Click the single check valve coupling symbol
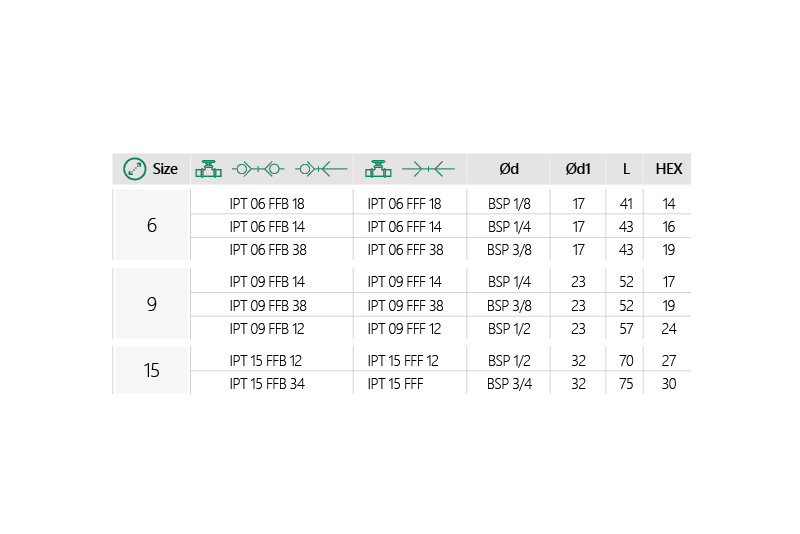Screen dimensions: 800x534 320,169
